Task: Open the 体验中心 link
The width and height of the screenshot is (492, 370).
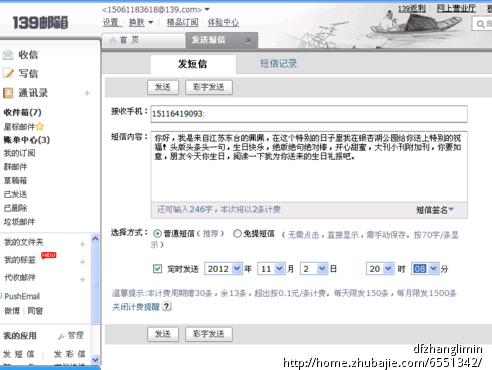Action: coord(223,22)
